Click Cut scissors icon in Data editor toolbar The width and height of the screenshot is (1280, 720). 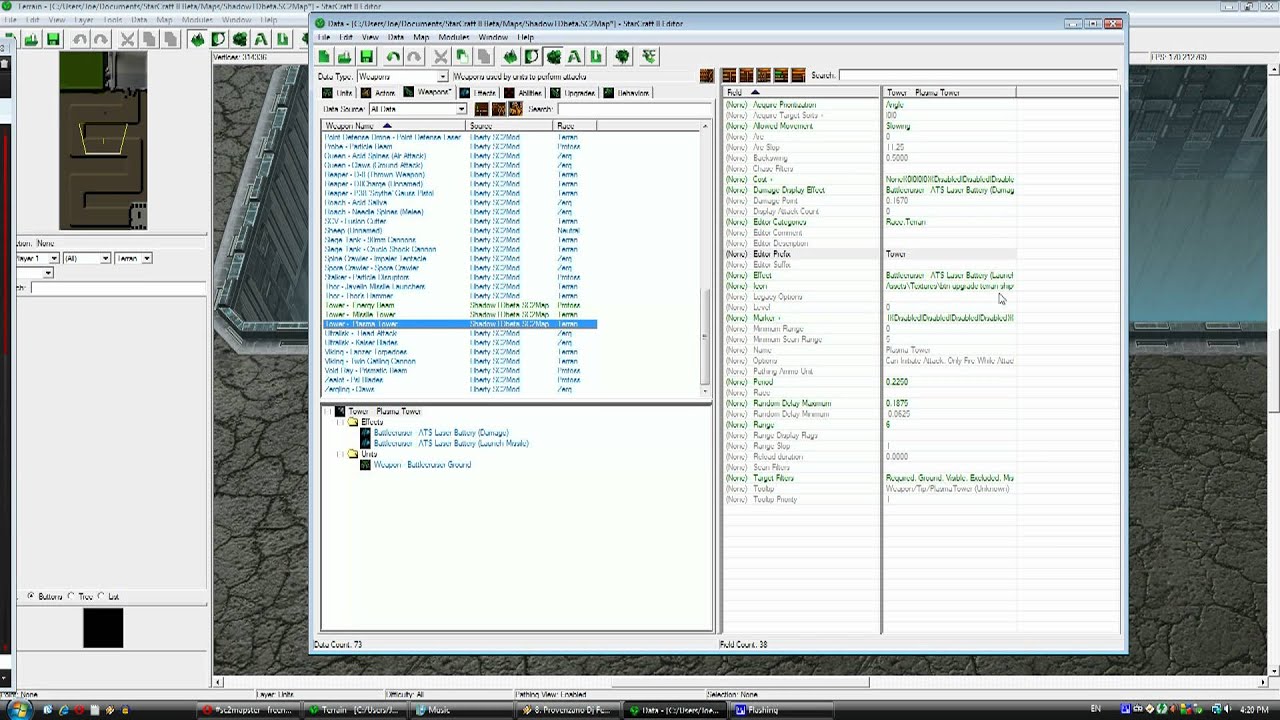click(x=440, y=57)
